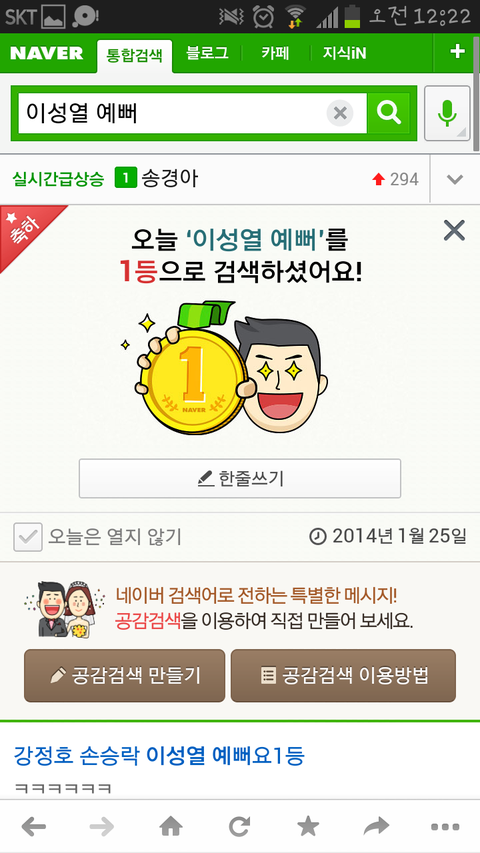Bookmark page with the star icon
480x853 pixels.
click(308, 827)
